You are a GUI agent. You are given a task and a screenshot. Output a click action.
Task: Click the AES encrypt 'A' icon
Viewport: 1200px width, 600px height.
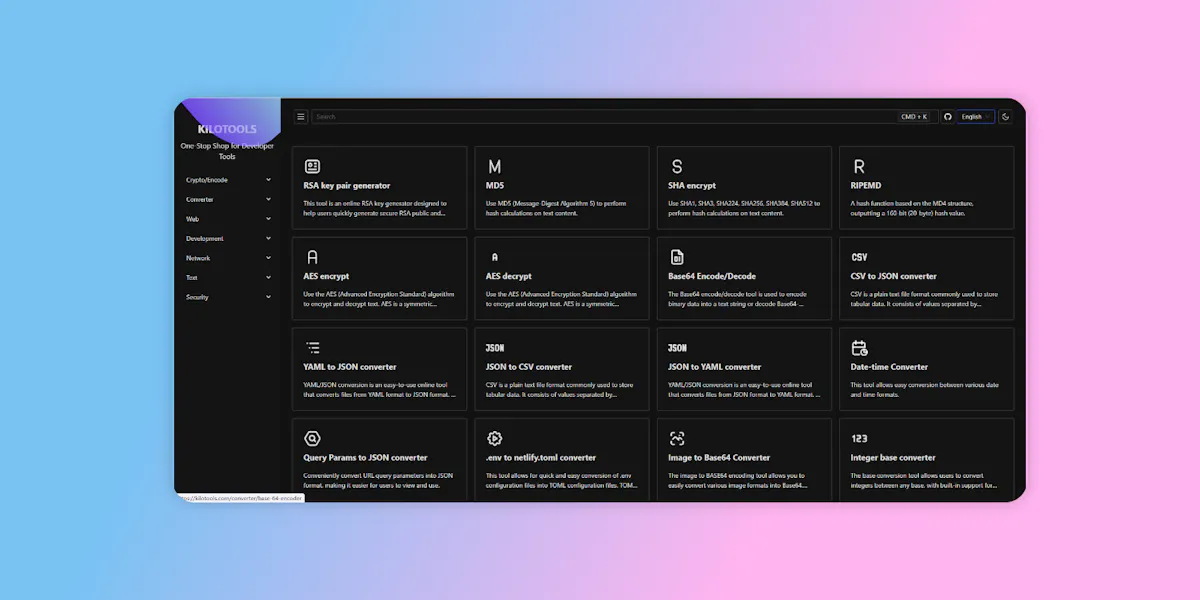click(x=312, y=257)
